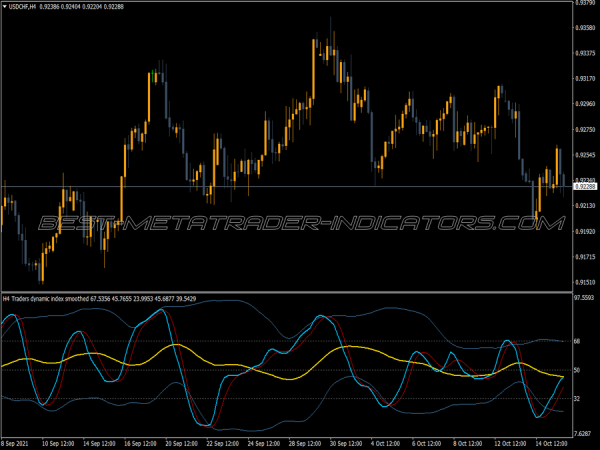Open the chart menu triangle beside USDCHF,H4

[5, 7]
